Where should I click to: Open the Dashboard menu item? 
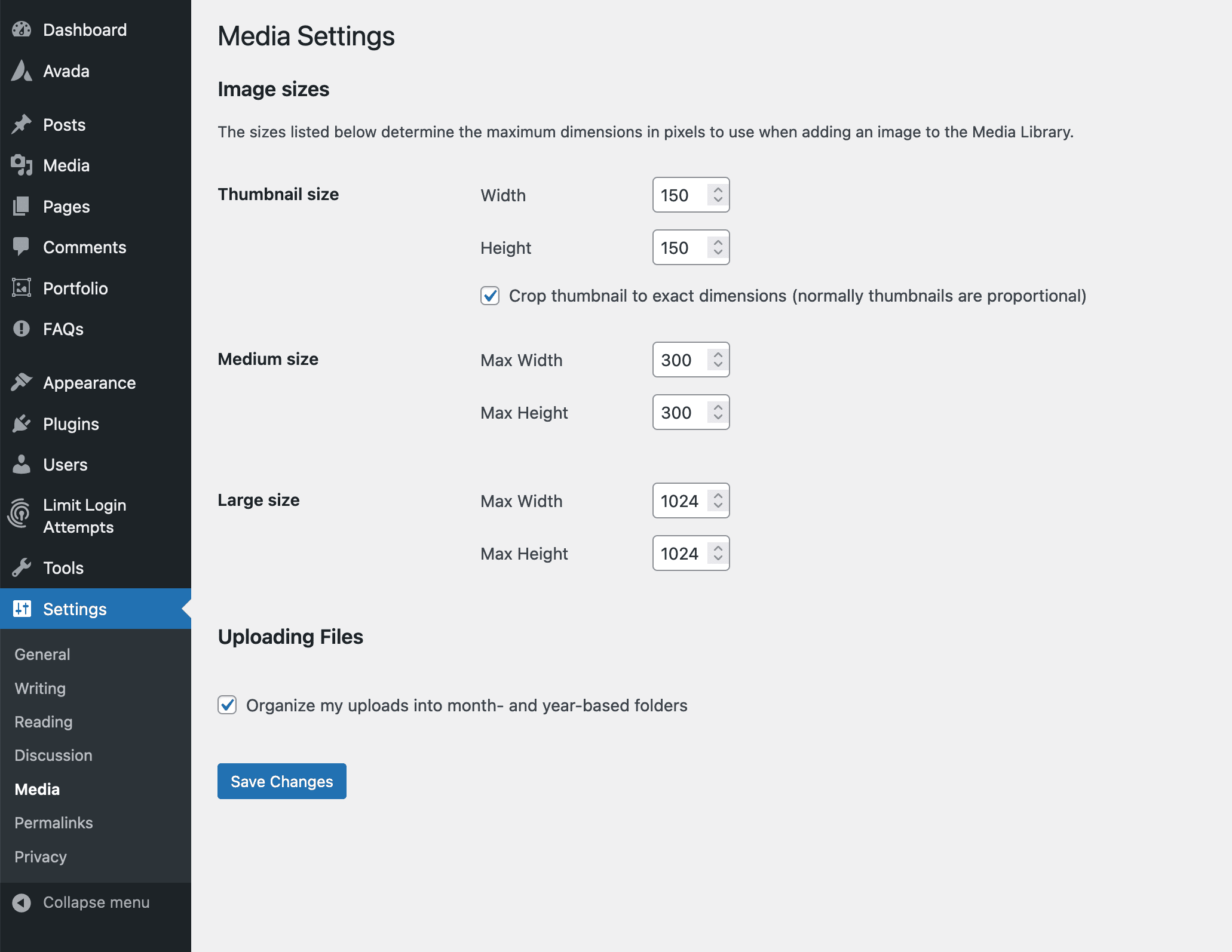[96, 30]
